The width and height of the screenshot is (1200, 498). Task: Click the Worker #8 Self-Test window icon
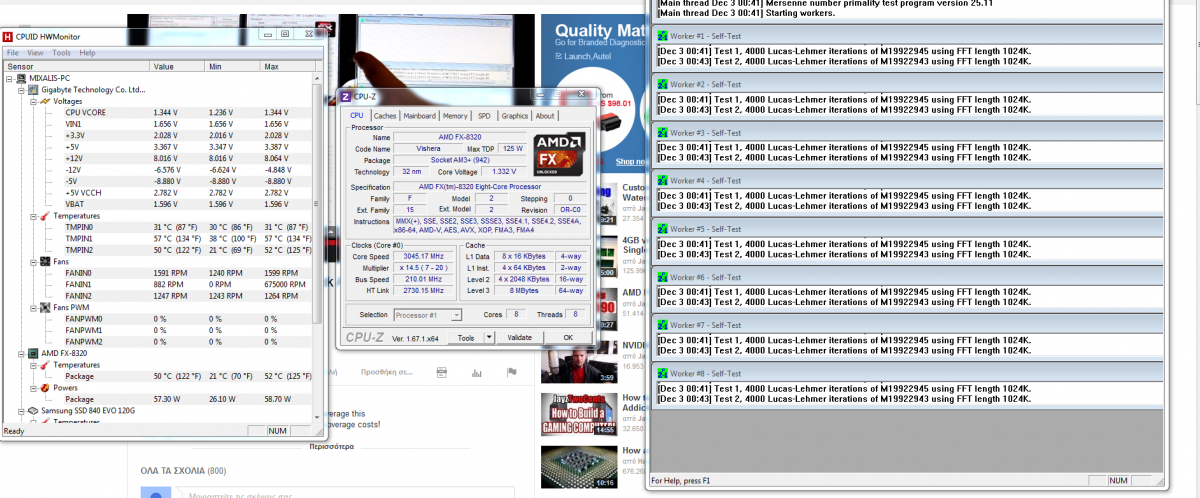661,373
